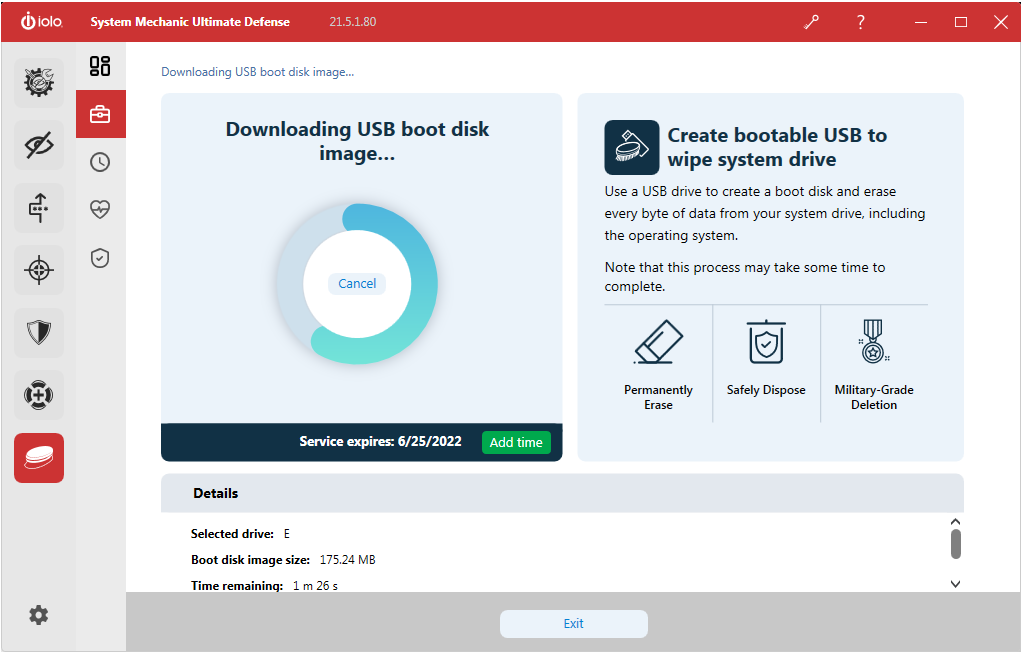1023x656 pixels.
Task: Click the 'Military-Grade Deletion' caption
Action: tap(874, 398)
